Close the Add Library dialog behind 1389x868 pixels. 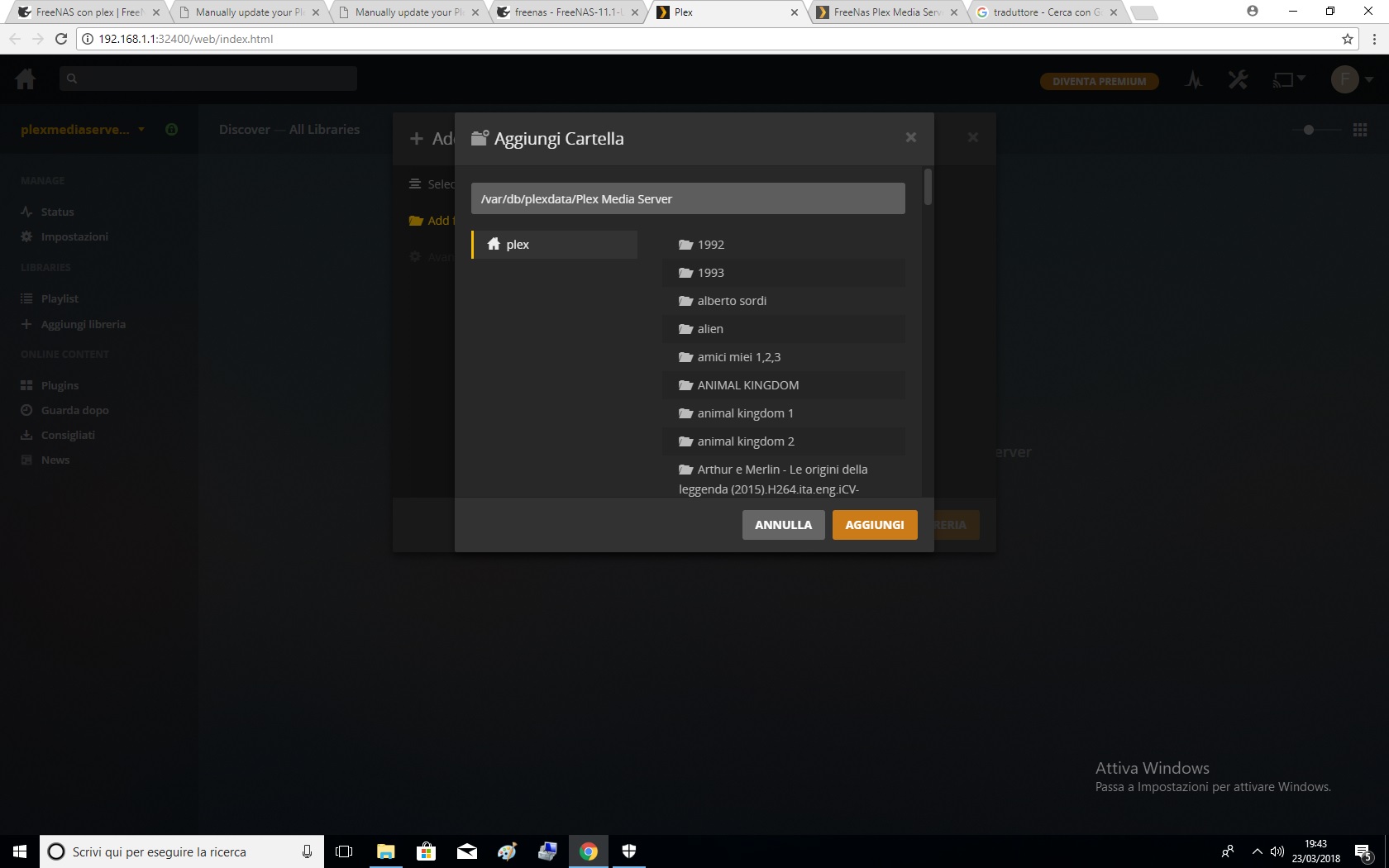click(973, 137)
